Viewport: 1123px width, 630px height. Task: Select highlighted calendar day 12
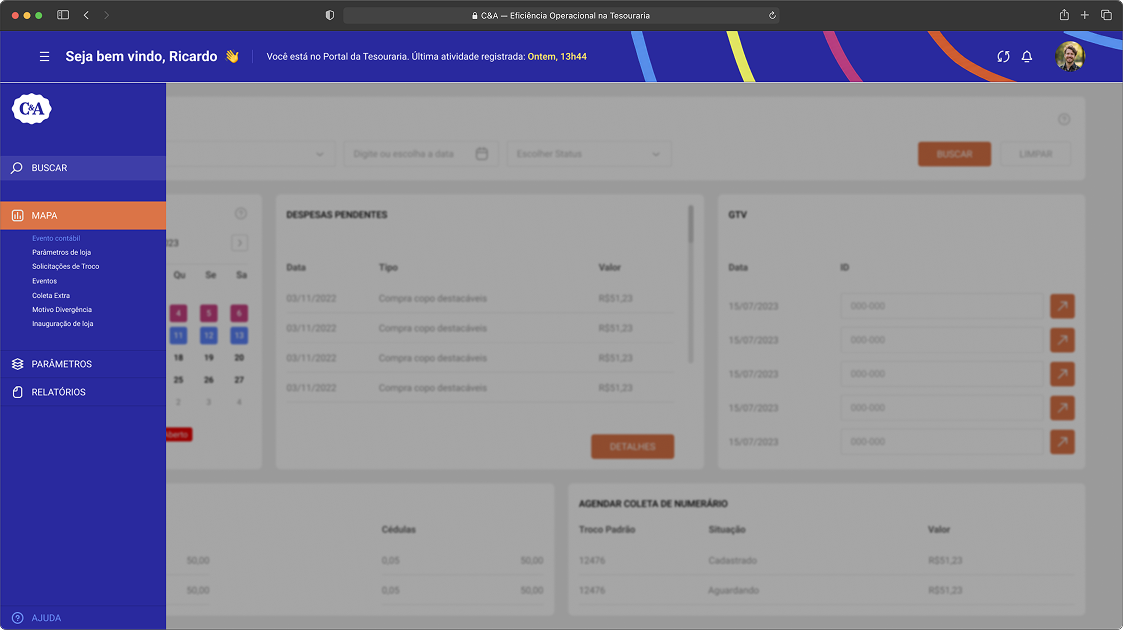(208, 335)
